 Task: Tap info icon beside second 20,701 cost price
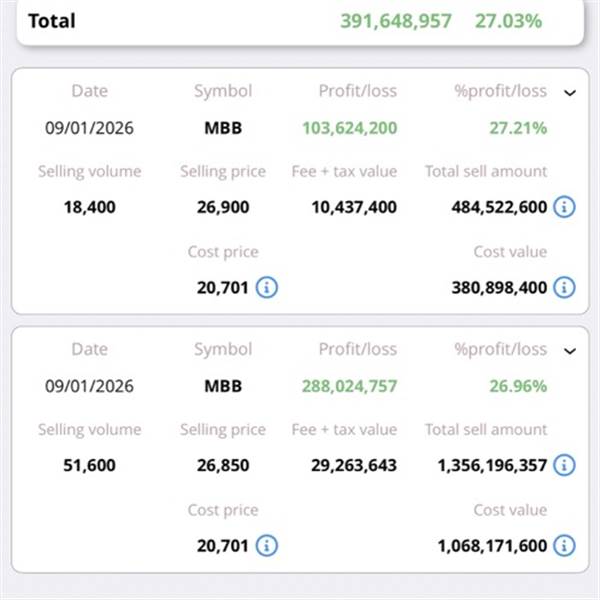266,545
